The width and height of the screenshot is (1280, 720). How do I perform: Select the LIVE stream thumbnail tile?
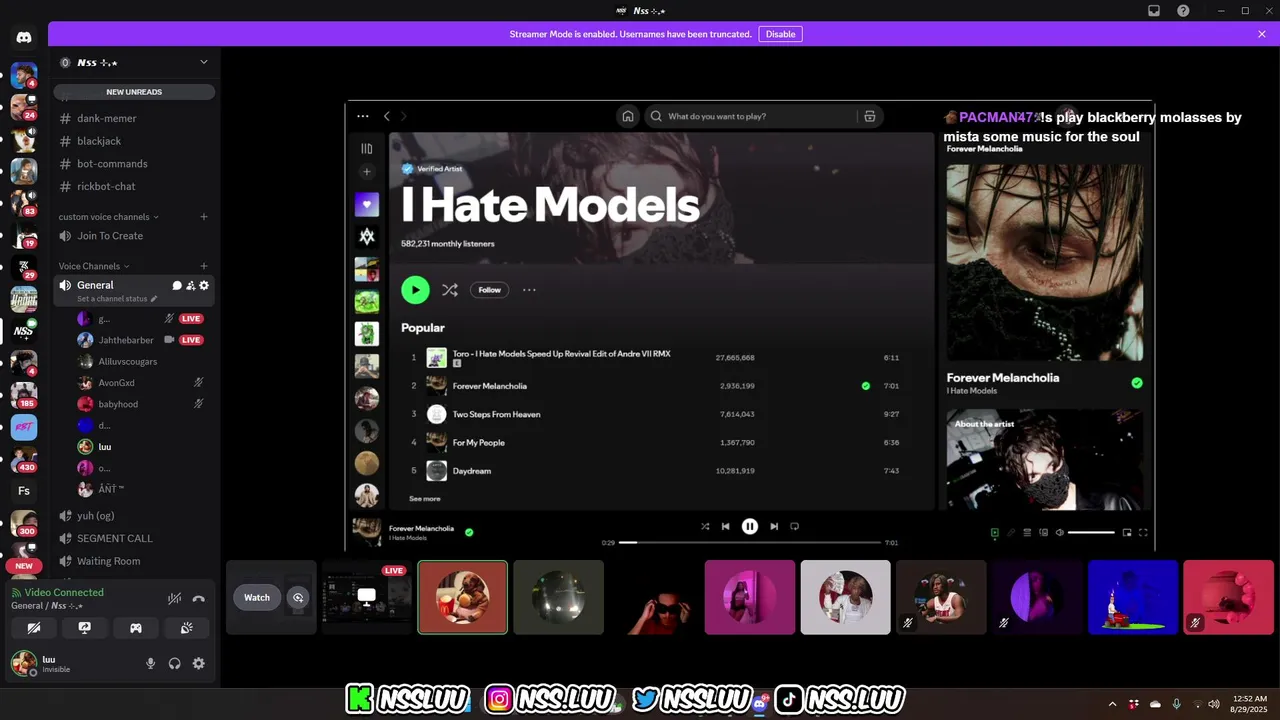click(366, 597)
